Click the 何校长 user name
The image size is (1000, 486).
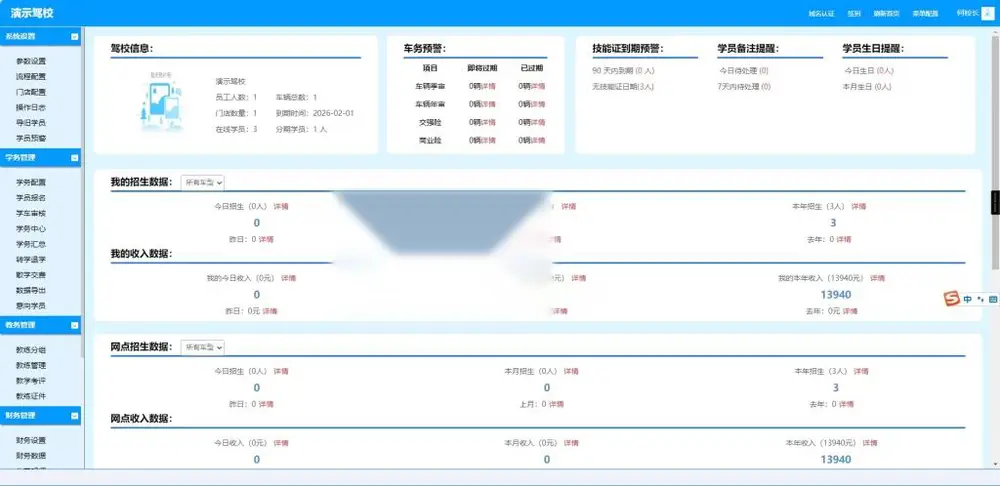tap(967, 13)
